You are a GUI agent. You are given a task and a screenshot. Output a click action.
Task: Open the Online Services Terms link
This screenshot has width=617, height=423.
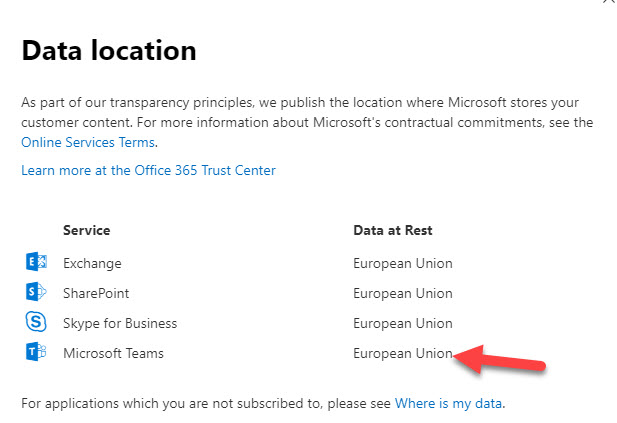coord(88,142)
